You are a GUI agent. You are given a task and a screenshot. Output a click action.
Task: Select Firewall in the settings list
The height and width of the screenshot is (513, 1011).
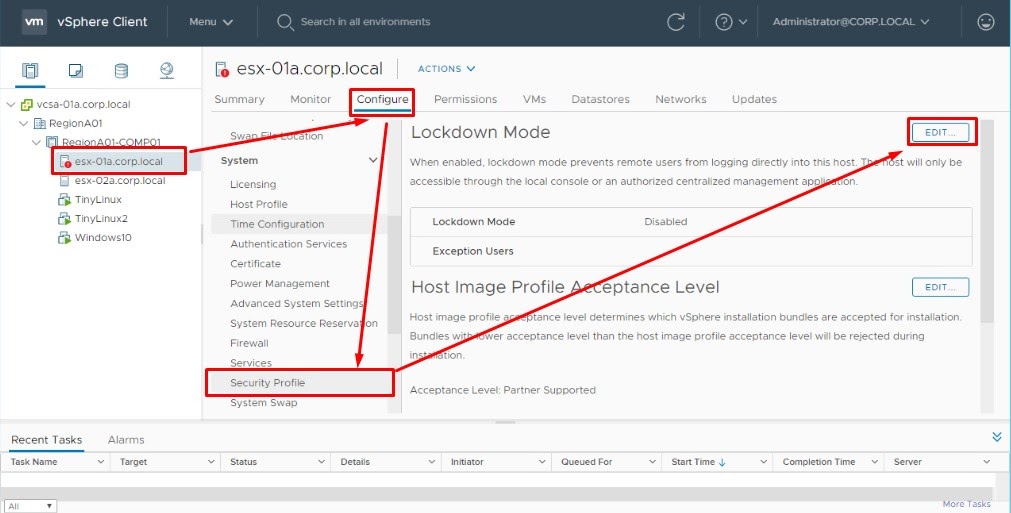click(x=249, y=344)
